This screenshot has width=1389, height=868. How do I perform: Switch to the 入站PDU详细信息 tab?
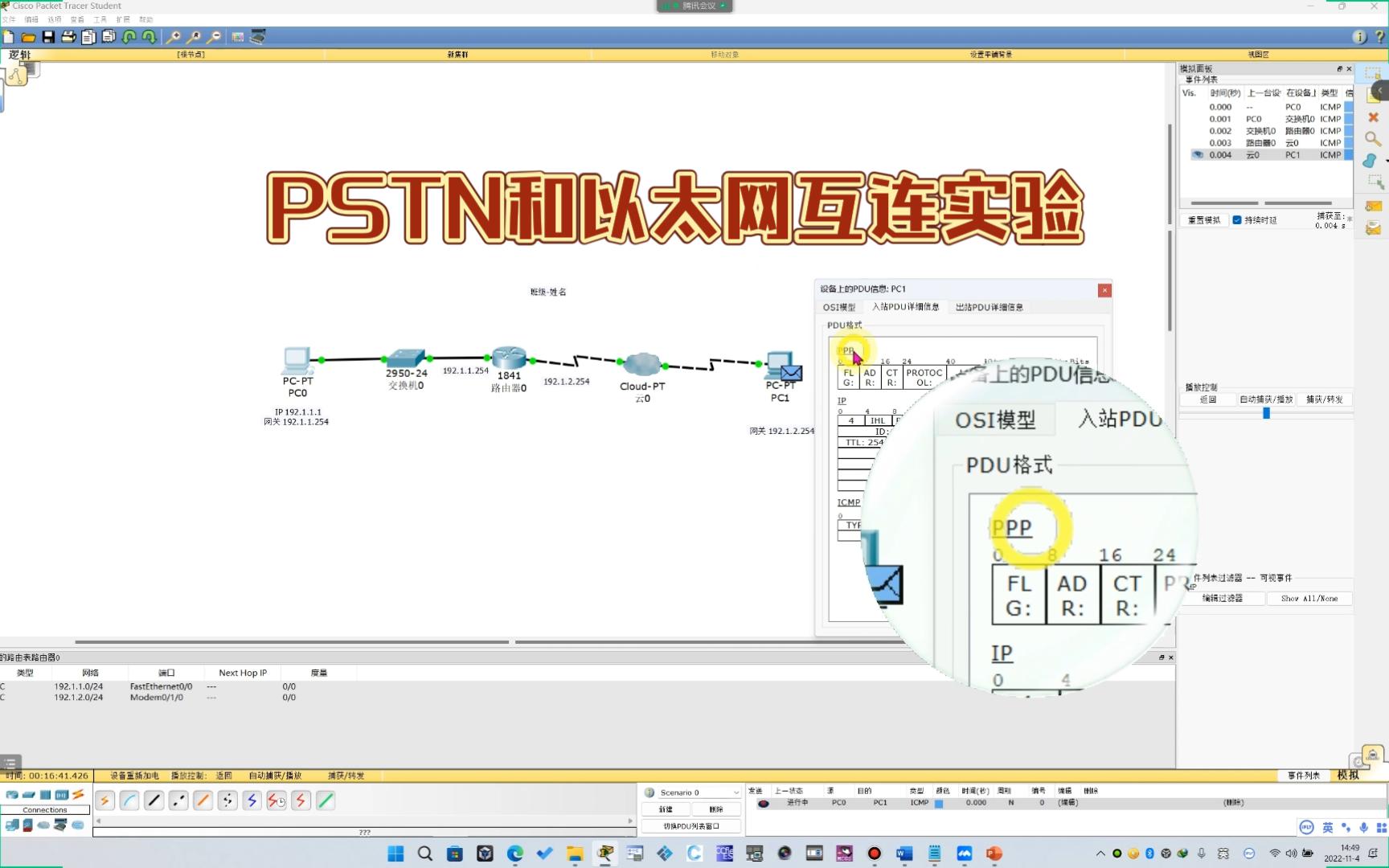coord(906,307)
